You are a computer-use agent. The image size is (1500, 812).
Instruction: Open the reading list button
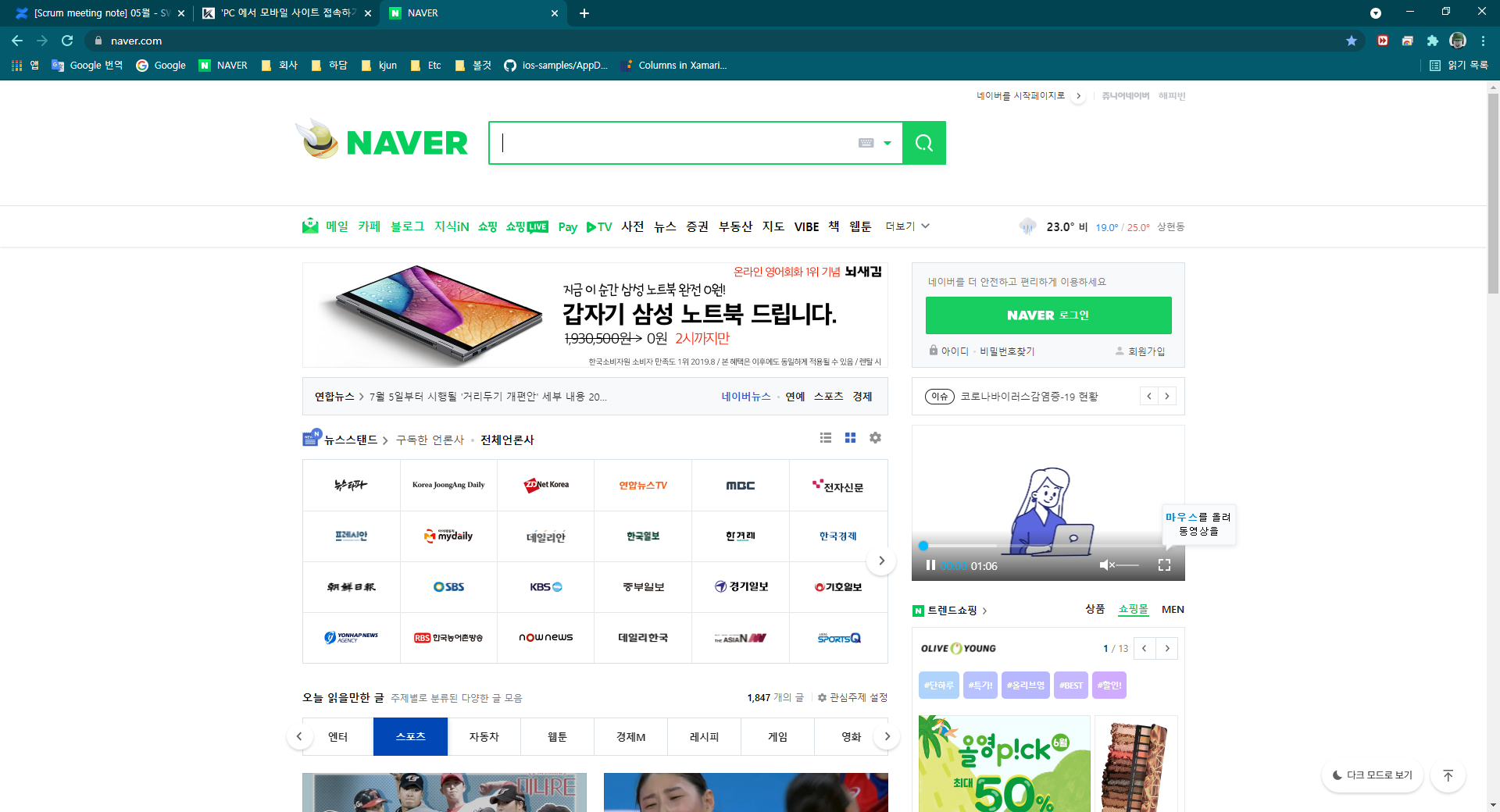tap(1459, 66)
